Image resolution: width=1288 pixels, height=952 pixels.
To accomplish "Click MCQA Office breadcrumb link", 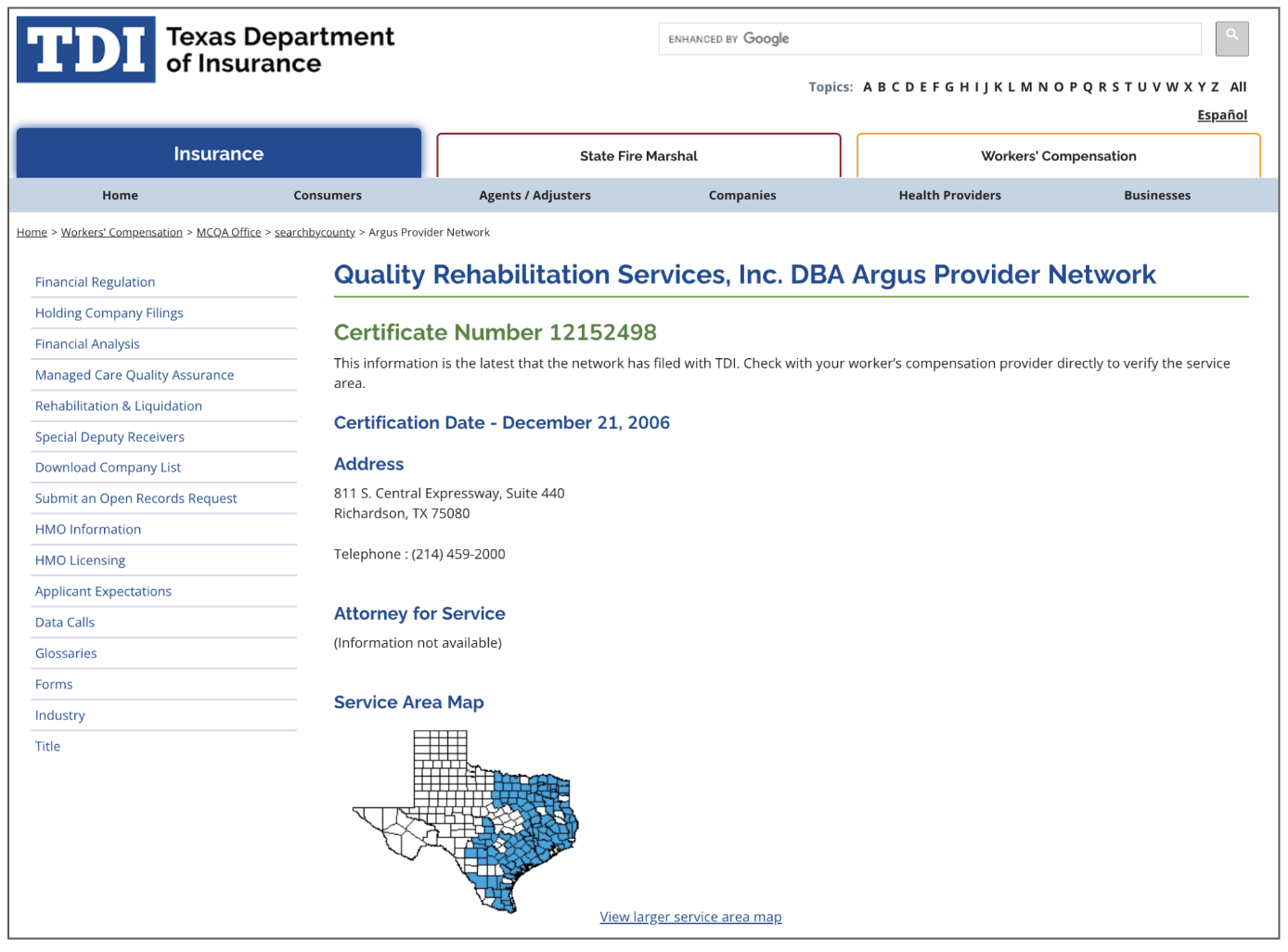I will (x=228, y=232).
